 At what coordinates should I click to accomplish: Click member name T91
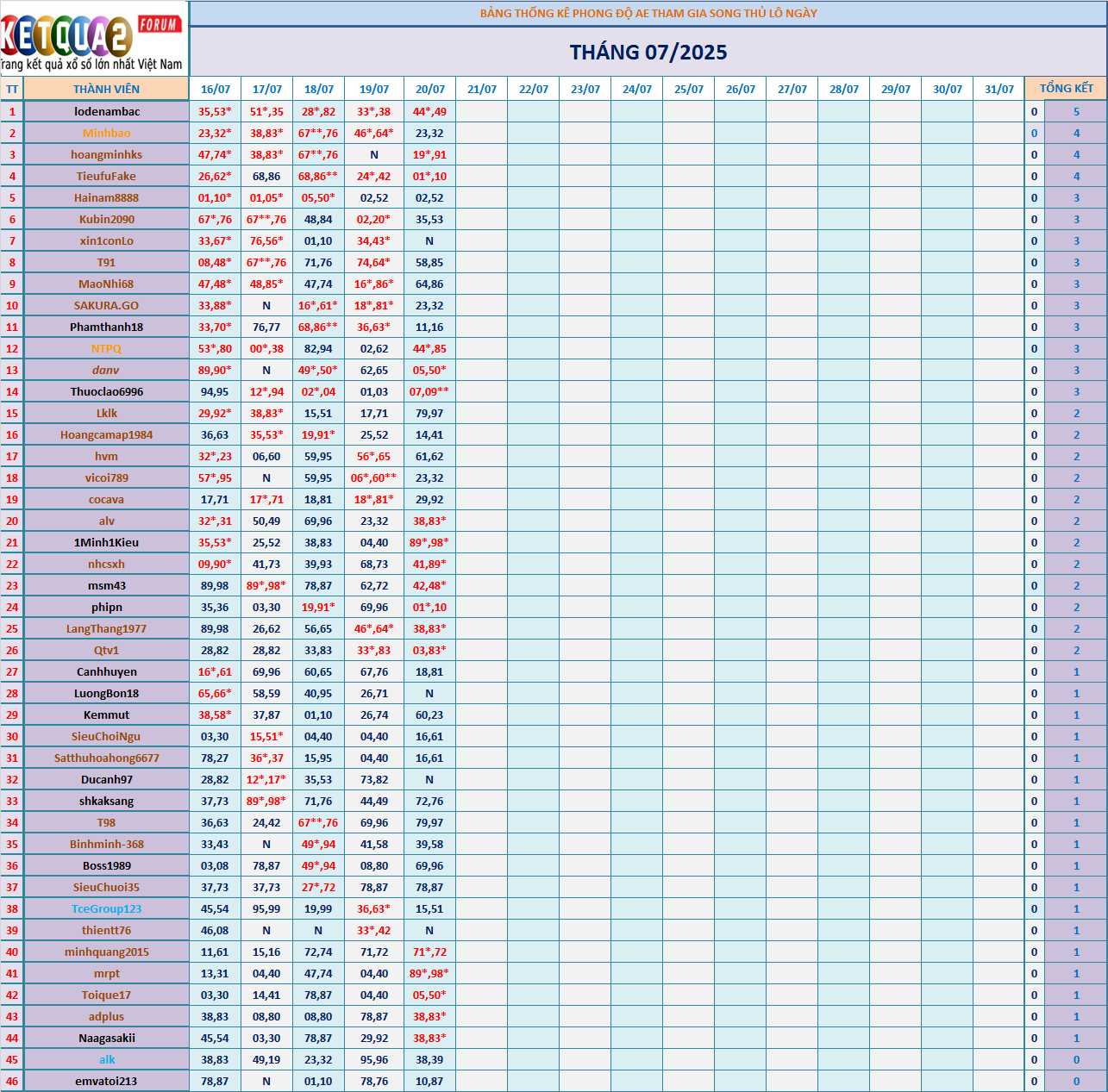(x=107, y=262)
